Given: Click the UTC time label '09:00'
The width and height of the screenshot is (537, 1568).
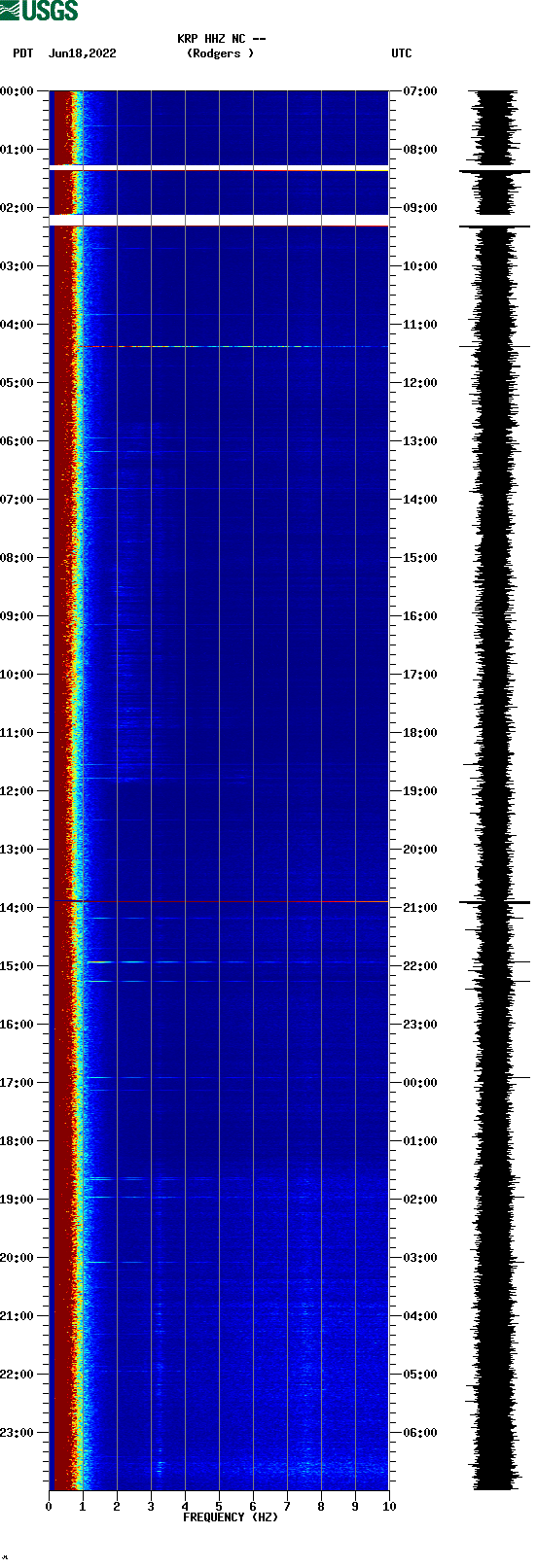Looking at the screenshot, I should (420, 208).
